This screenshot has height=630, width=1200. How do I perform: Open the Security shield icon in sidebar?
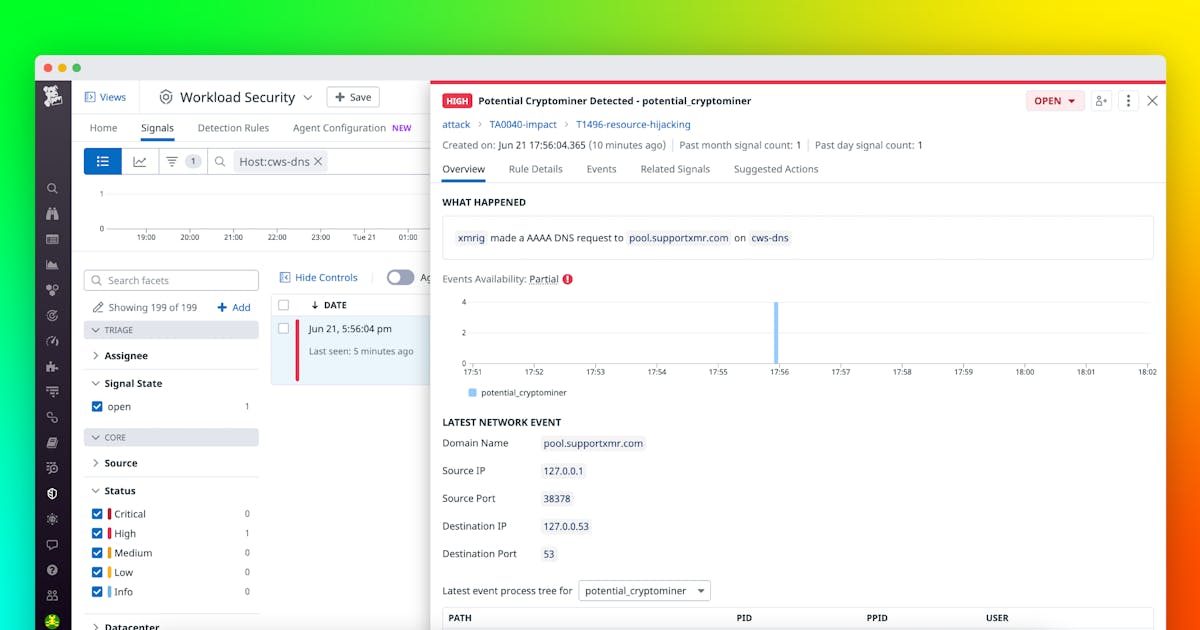pos(52,494)
